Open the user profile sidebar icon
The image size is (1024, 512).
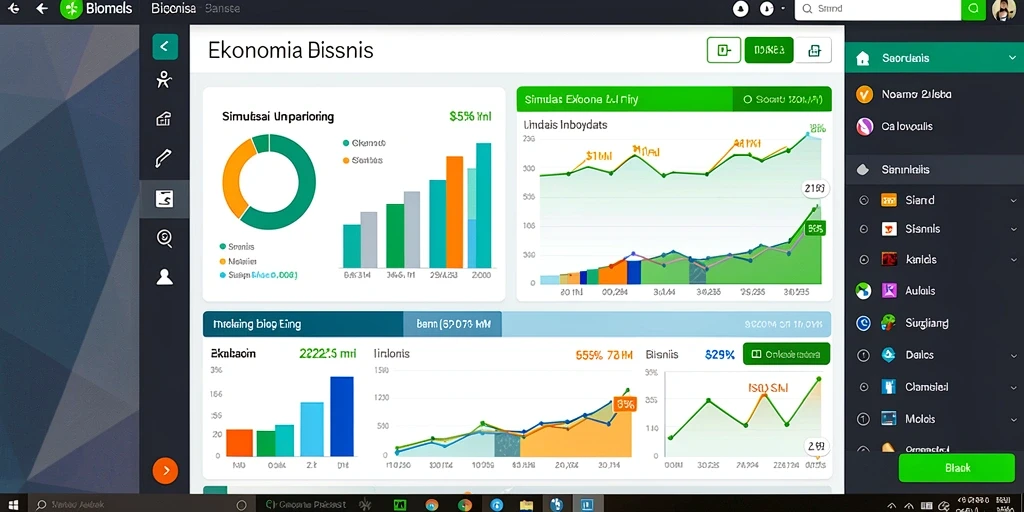(165, 277)
